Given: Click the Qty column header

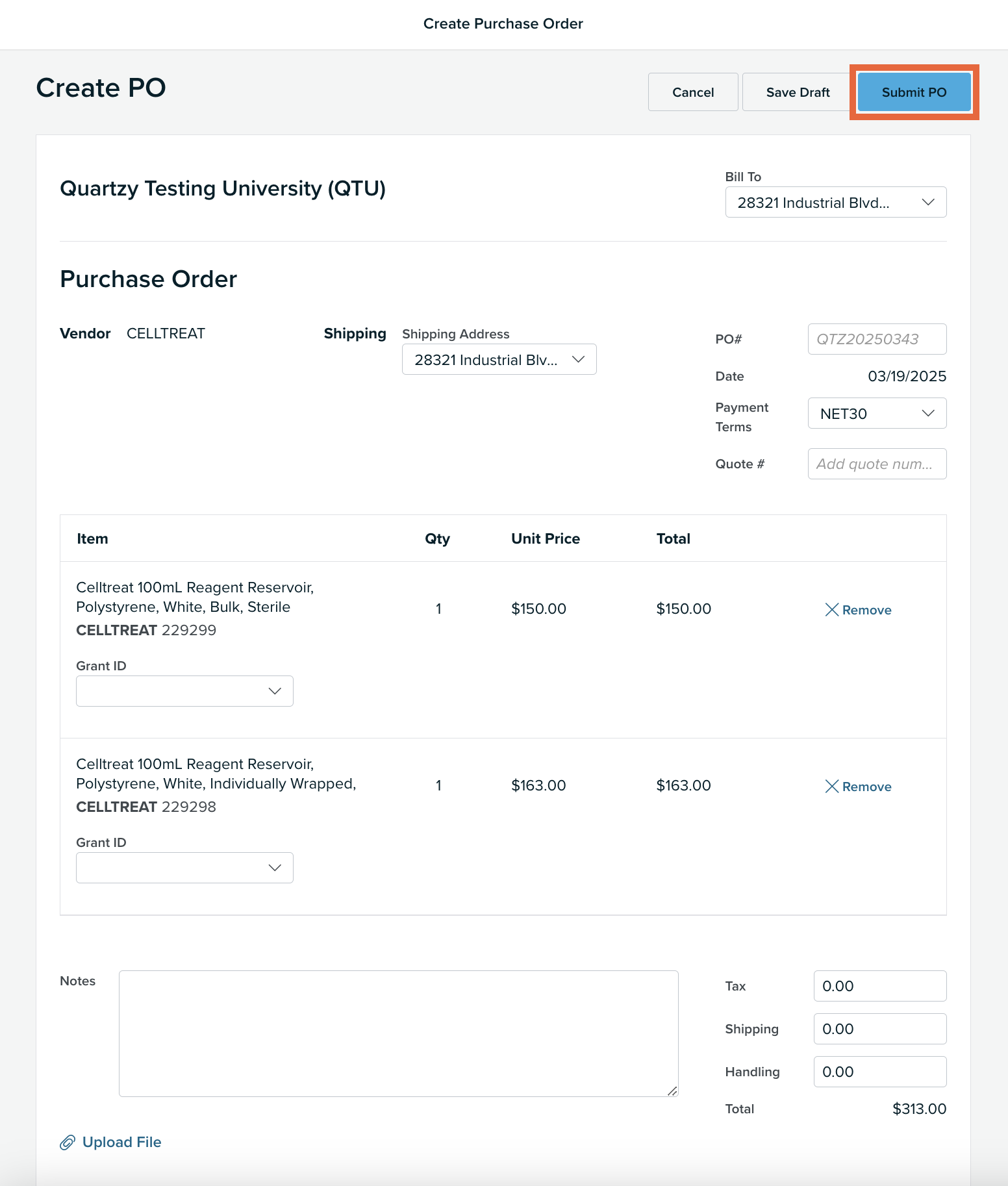Looking at the screenshot, I should click(438, 538).
